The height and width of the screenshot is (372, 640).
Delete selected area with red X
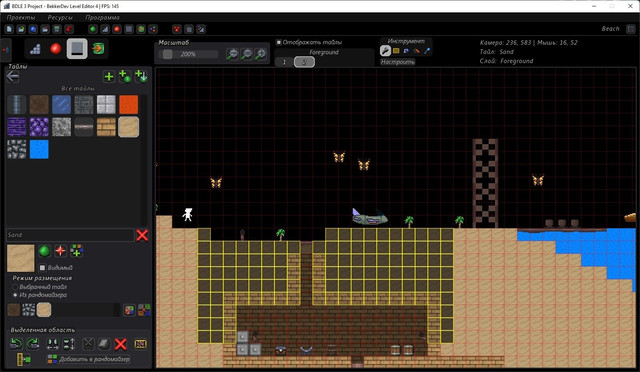point(120,344)
